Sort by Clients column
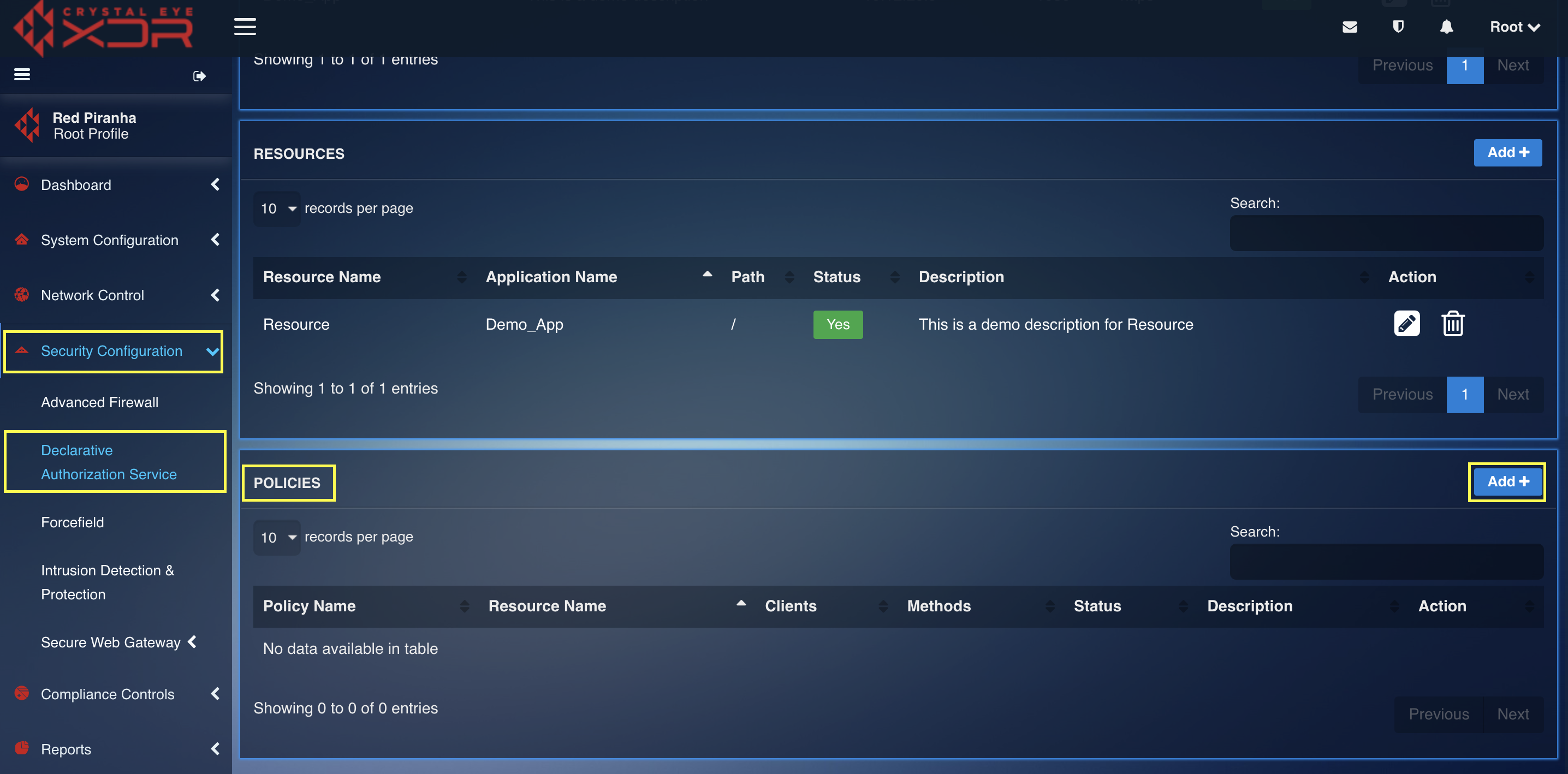Image resolution: width=1568 pixels, height=774 pixels. [826, 606]
